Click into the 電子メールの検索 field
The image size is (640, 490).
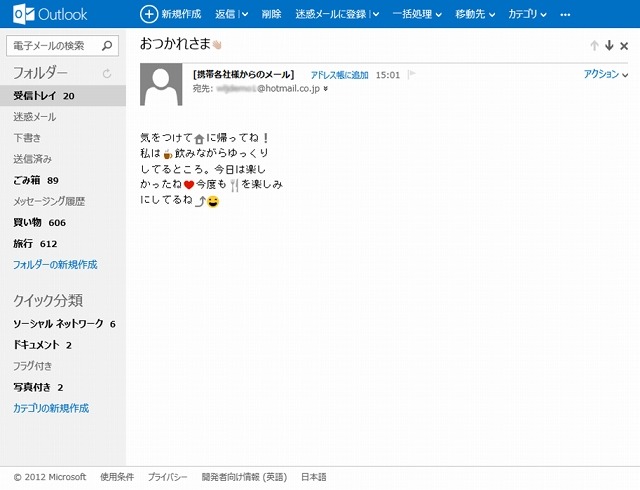54,46
